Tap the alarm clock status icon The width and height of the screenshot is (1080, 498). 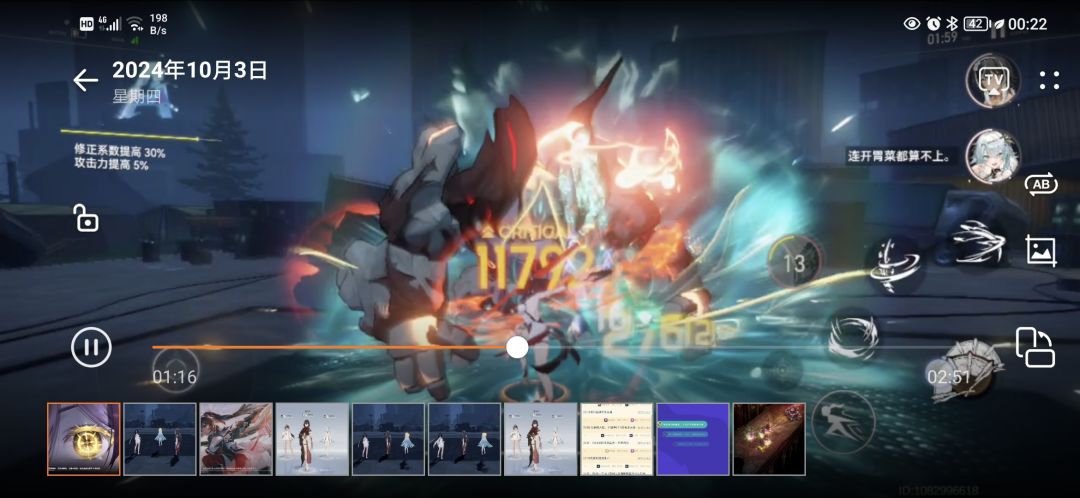tap(933, 23)
